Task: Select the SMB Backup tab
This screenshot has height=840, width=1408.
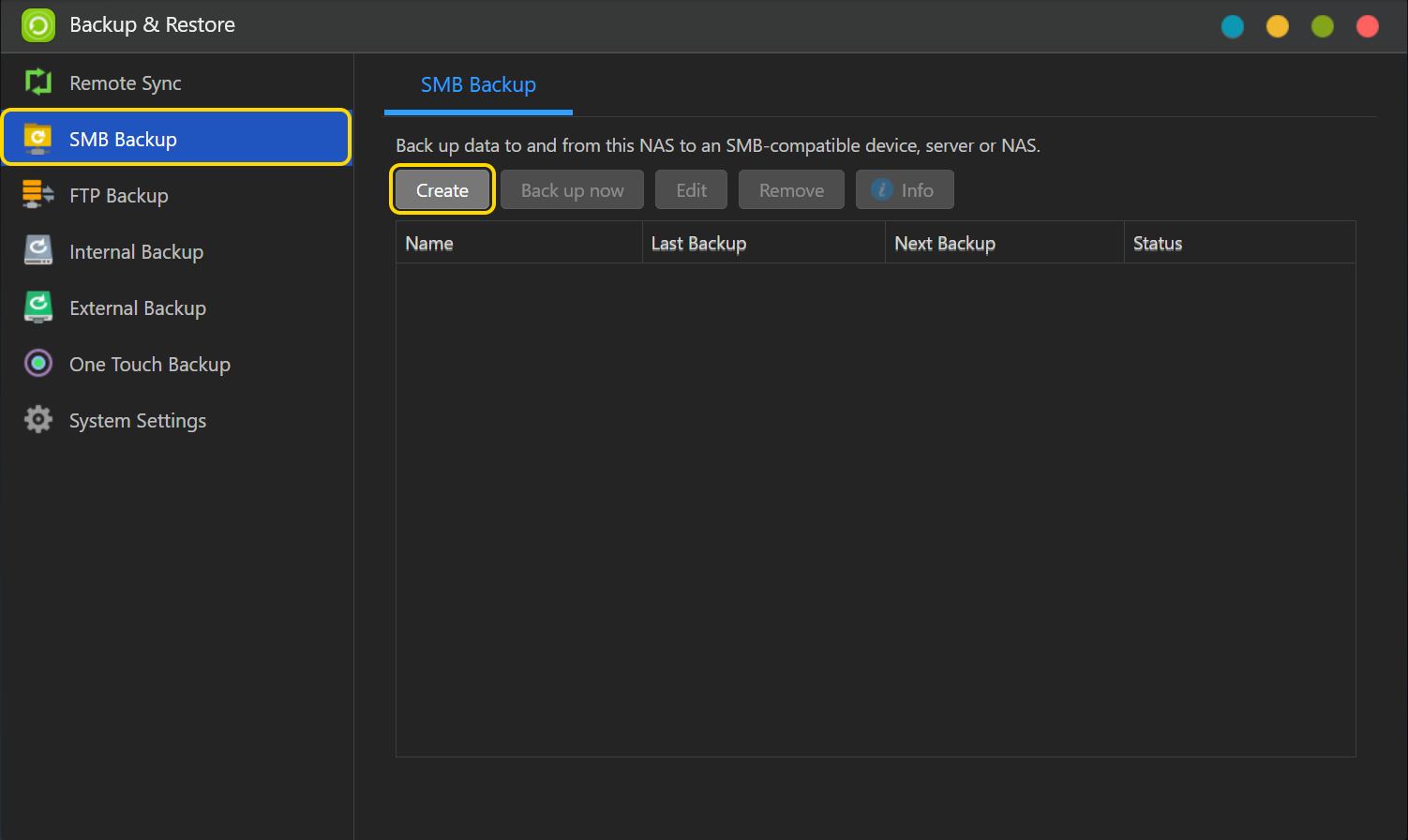Action: pyautogui.click(x=478, y=84)
